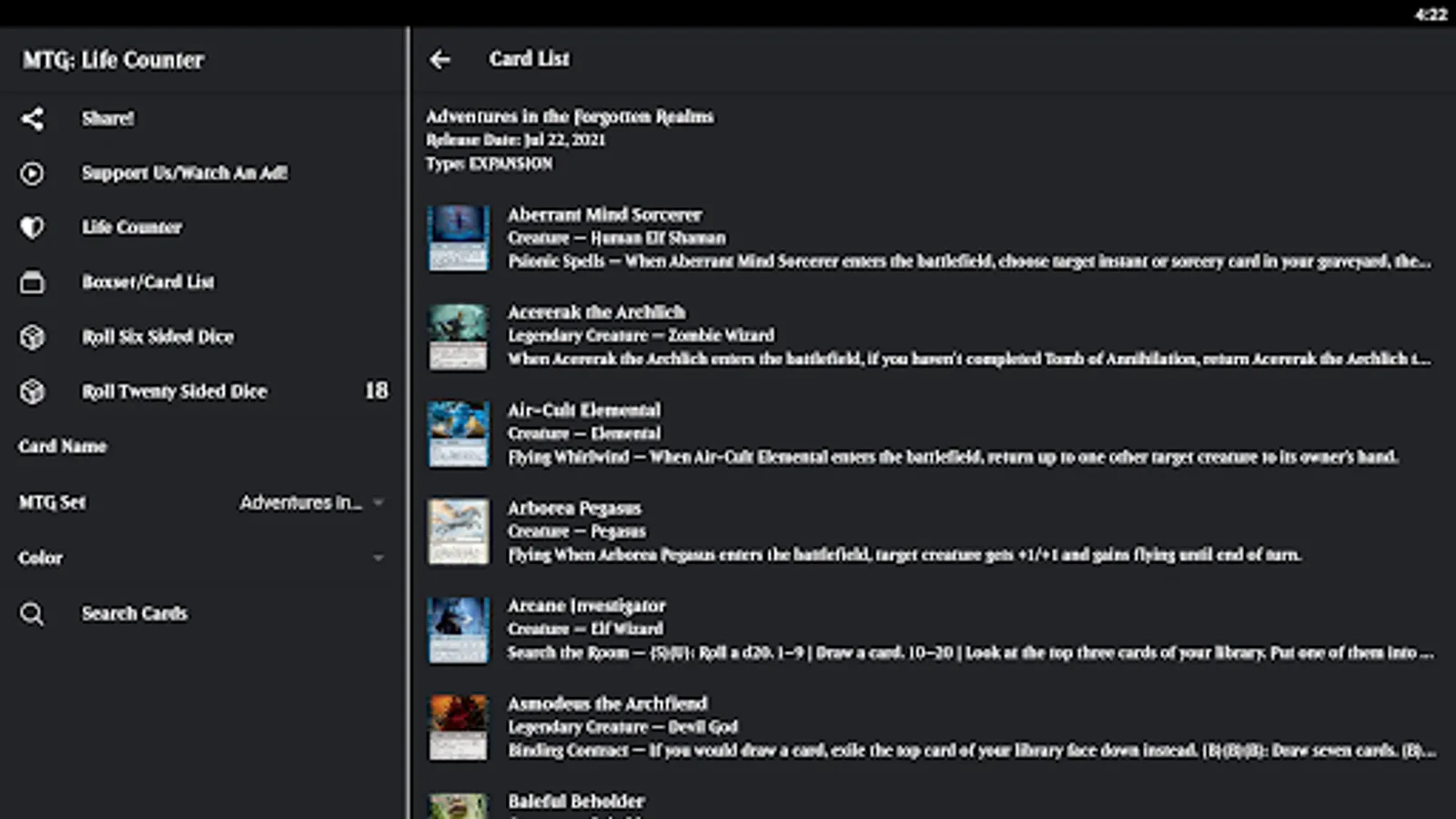Tap the Search Cards magnifier icon

coord(32,613)
